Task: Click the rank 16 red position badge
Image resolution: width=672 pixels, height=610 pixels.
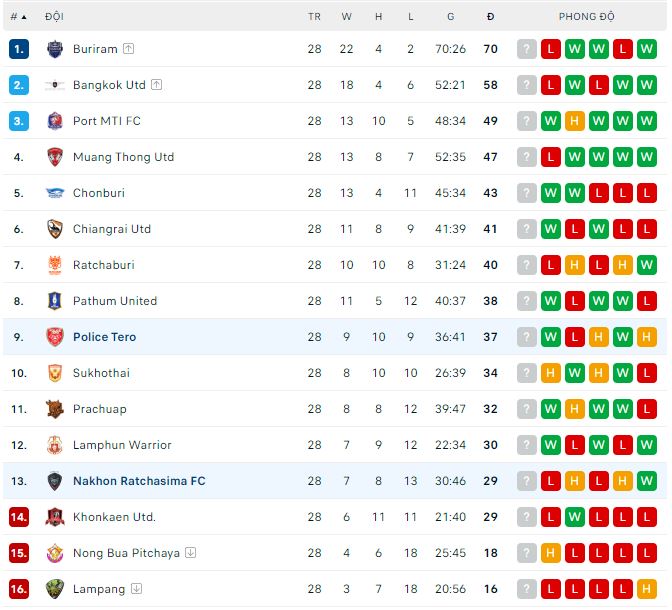Action: click(19, 589)
